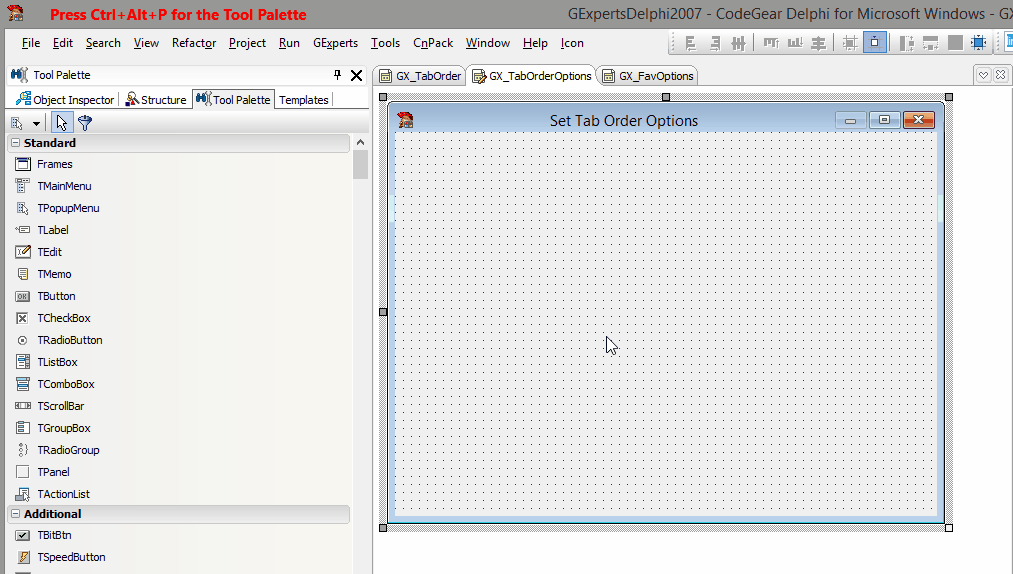Image resolution: width=1013 pixels, height=574 pixels.
Task: Switch to the Structure tab
Action: tap(156, 100)
